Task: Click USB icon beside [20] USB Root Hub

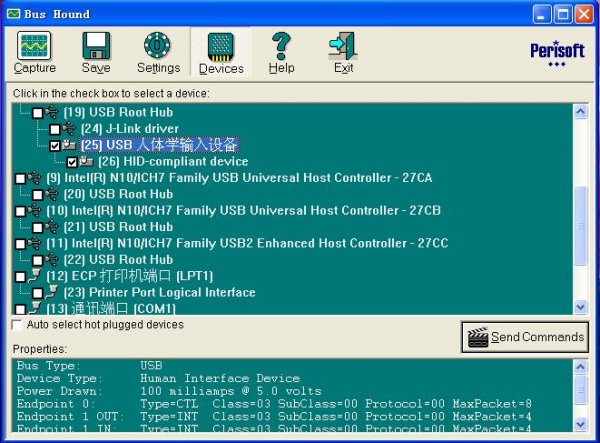Action: (x=51, y=194)
